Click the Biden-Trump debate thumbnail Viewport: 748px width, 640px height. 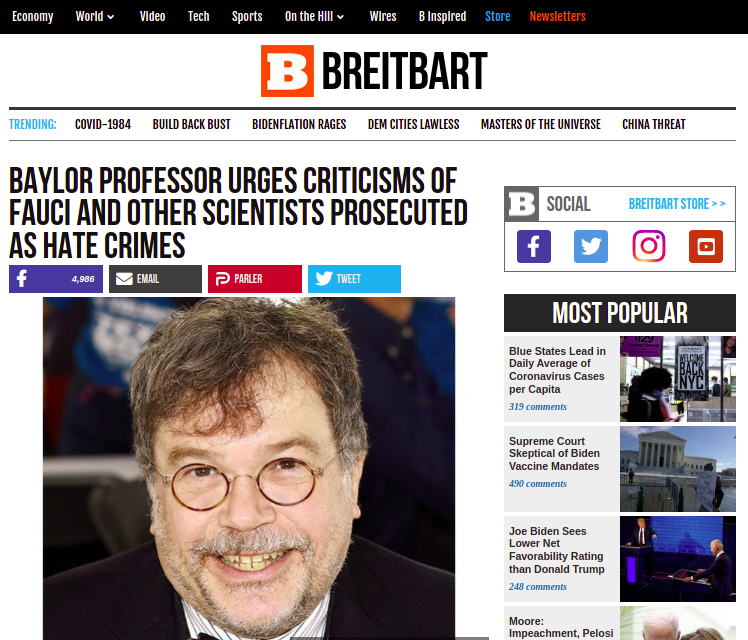tap(677, 559)
